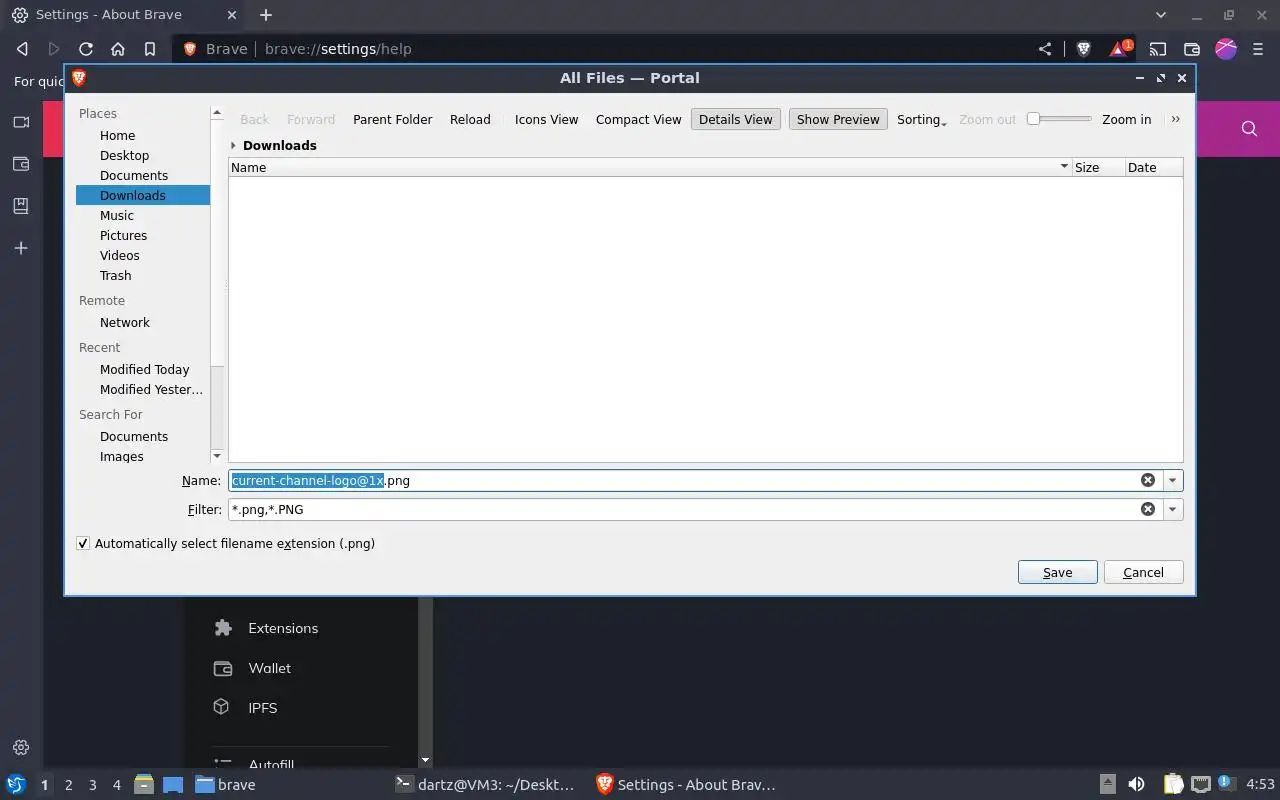Click the Save button
Image resolution: width=1280 pixels, height=800 pixels.
point(1057,572)
